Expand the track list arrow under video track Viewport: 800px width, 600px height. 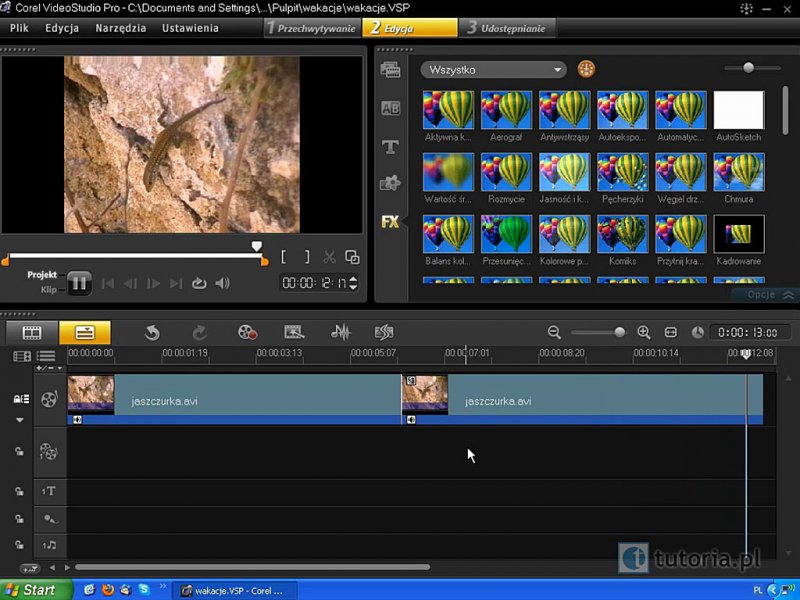point(19,421)
